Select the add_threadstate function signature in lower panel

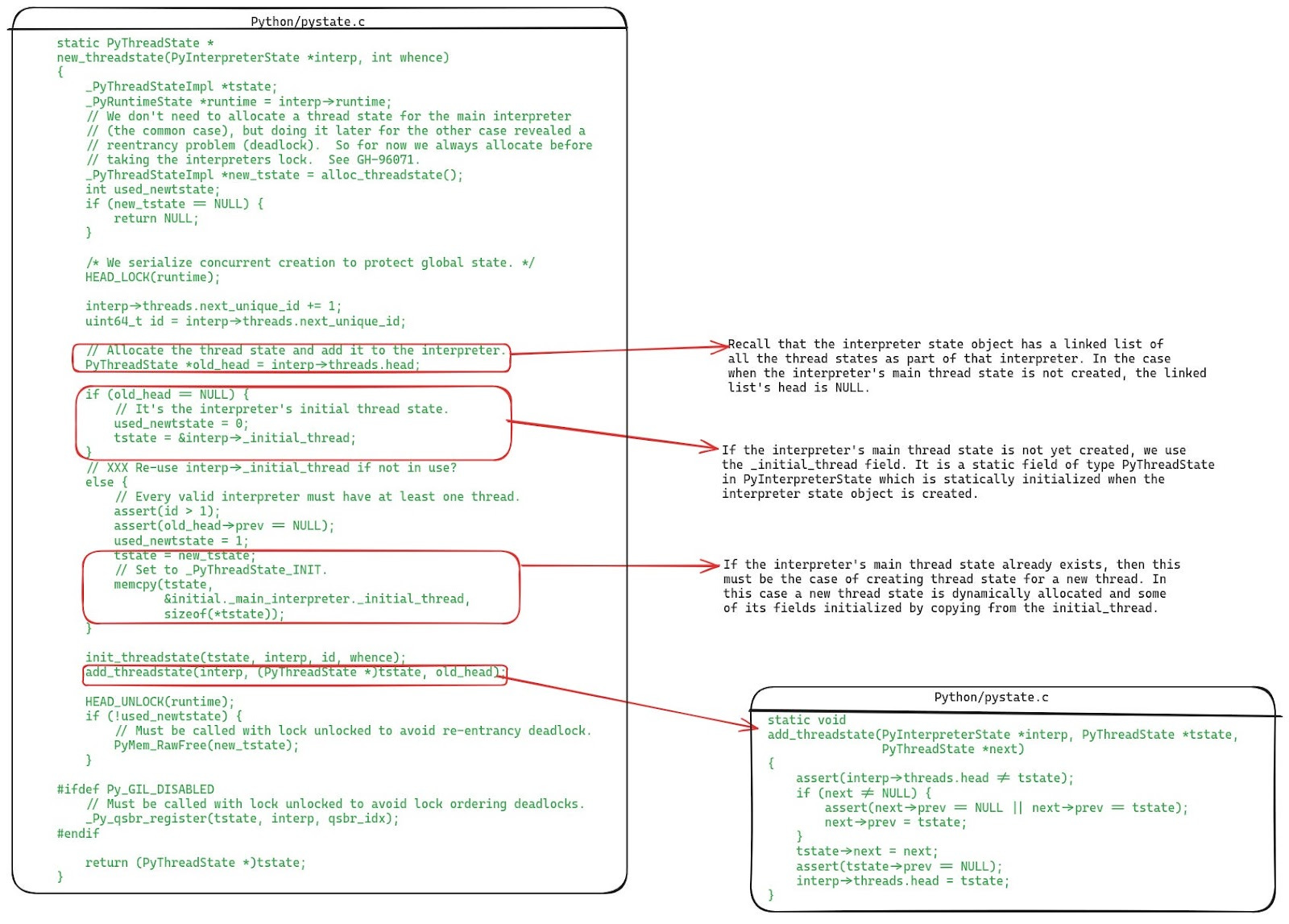coord(1001,735)
